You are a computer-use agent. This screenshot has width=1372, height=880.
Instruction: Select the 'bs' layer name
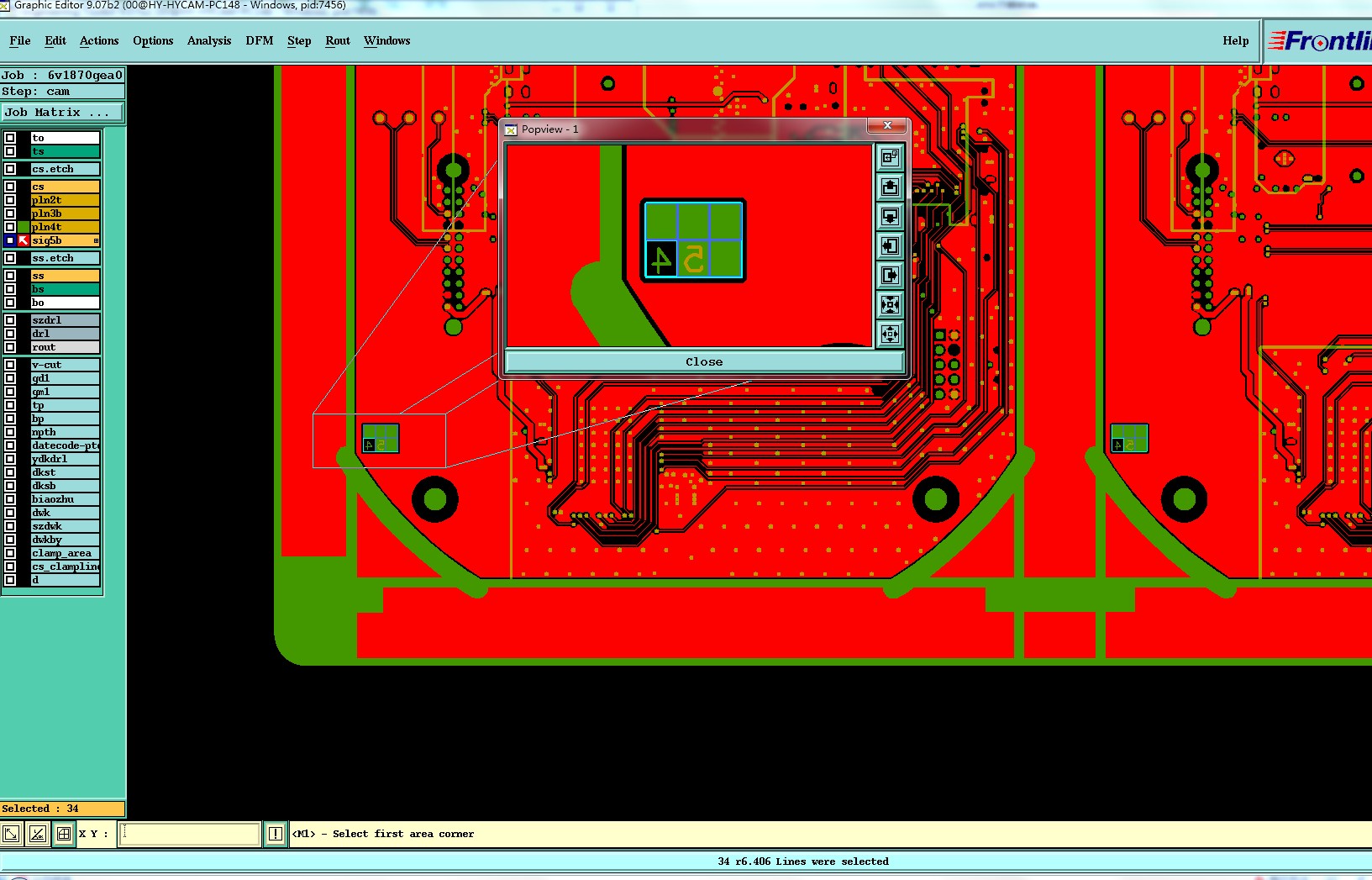click(x=66, y=289)
